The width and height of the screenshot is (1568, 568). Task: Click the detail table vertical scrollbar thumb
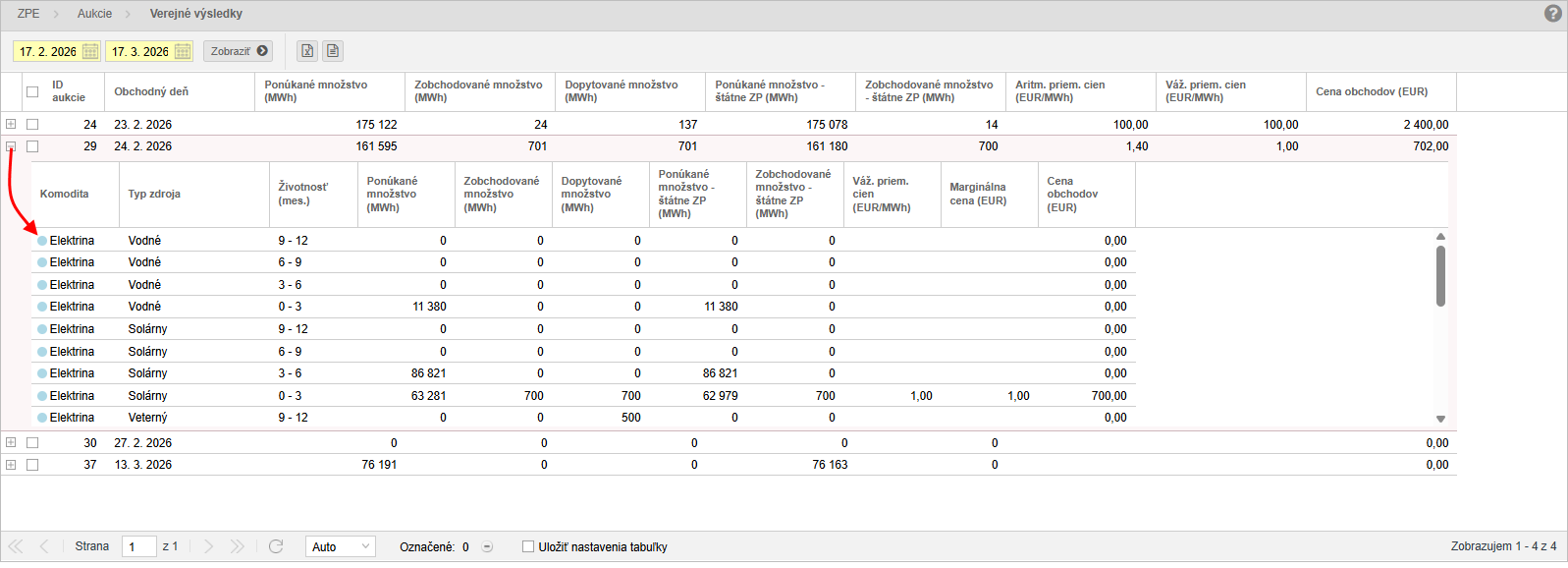pyautogui.click(x=1440, y=275)
